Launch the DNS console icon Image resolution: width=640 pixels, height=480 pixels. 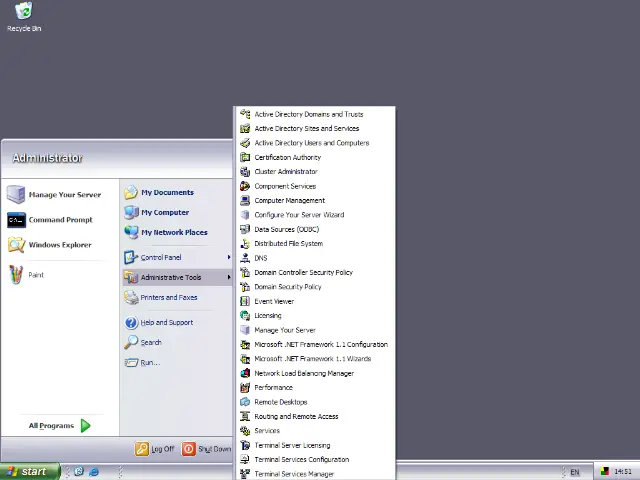point(245,258)
